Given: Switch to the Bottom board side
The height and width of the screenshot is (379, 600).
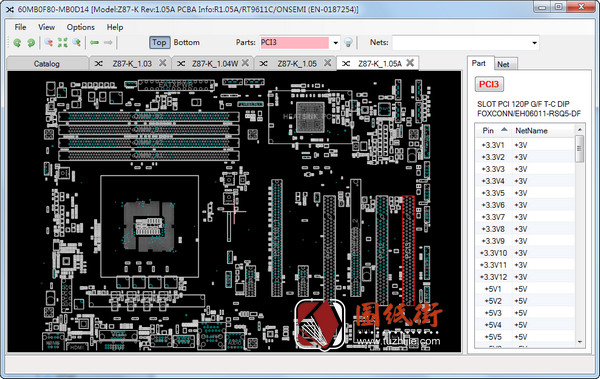Looking at the screenshot, I should point(186,42).
